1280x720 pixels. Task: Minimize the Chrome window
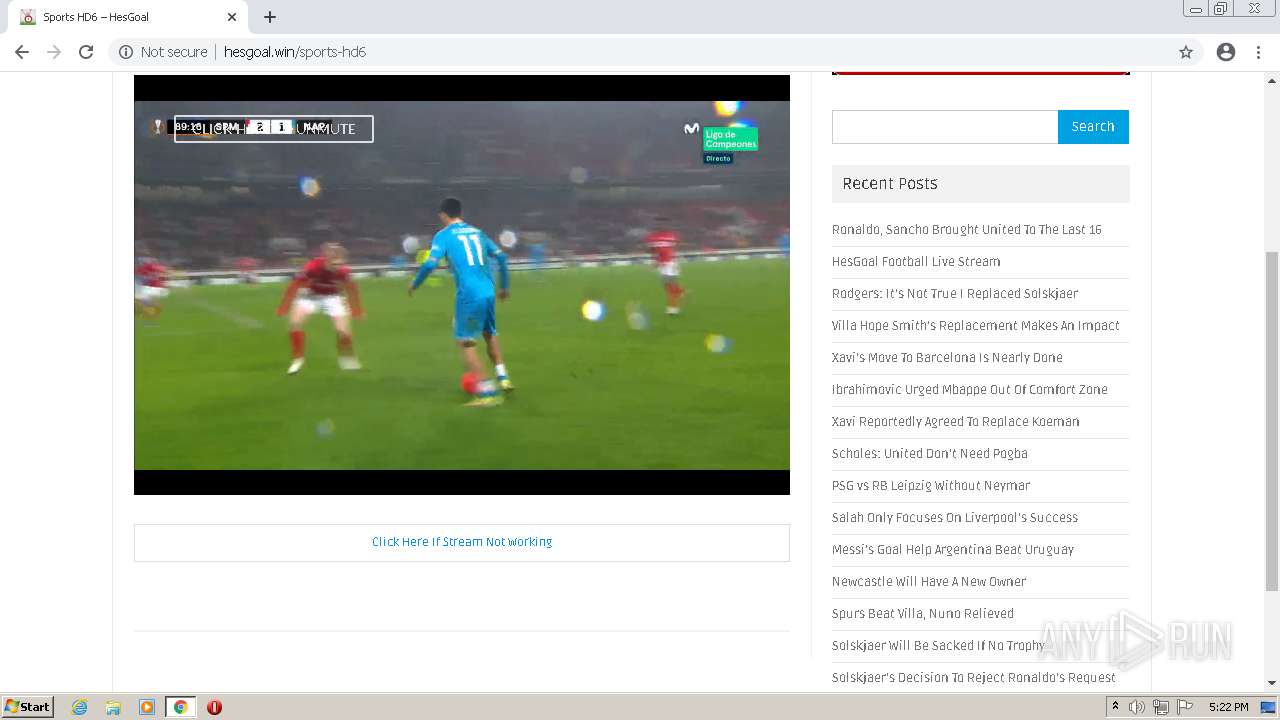coord(1196,8)
